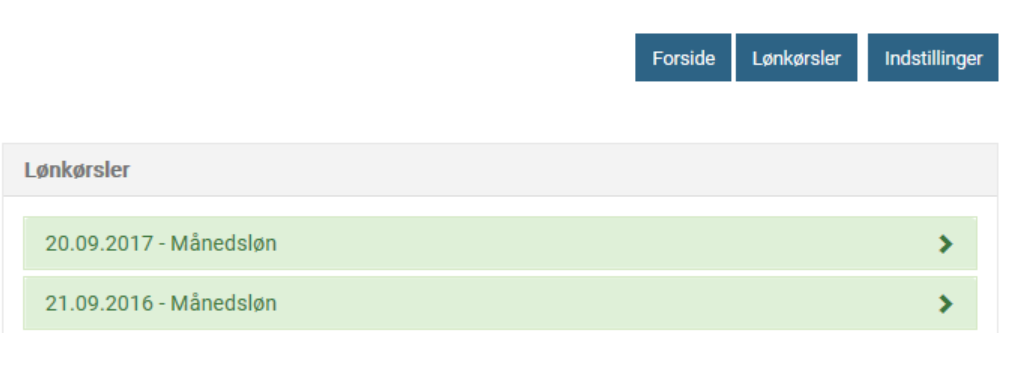Choose the Indstillinger menu item
The height and width of the screenshot is (374, 1020).
933,58
